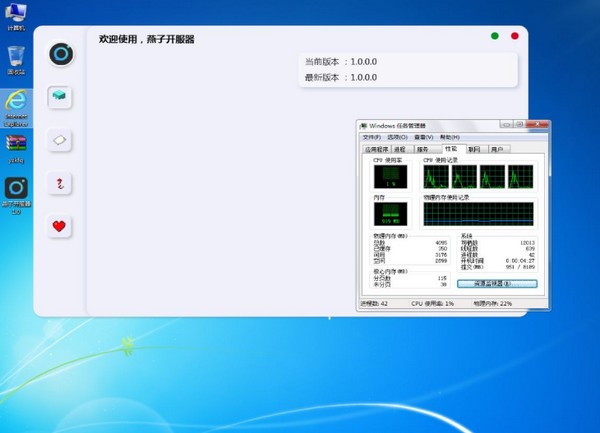Screen dimensions: 600x433
Task: Open the Recycle Bin desktop icon
Action: pos(16,58)
